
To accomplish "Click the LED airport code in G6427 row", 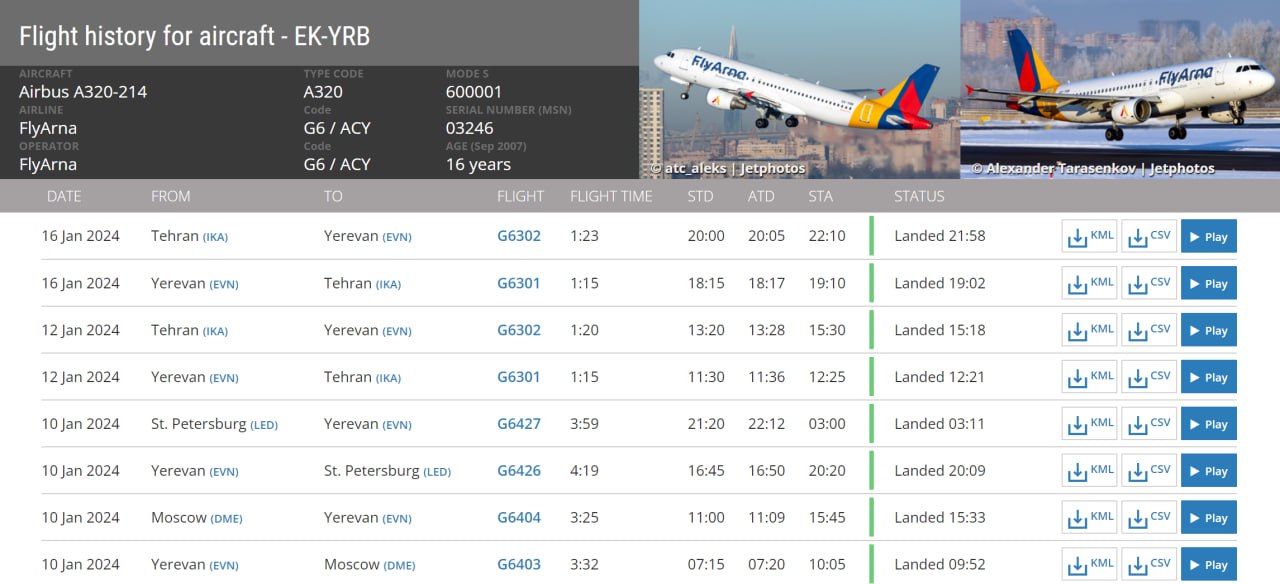I will tap(264, 425).
